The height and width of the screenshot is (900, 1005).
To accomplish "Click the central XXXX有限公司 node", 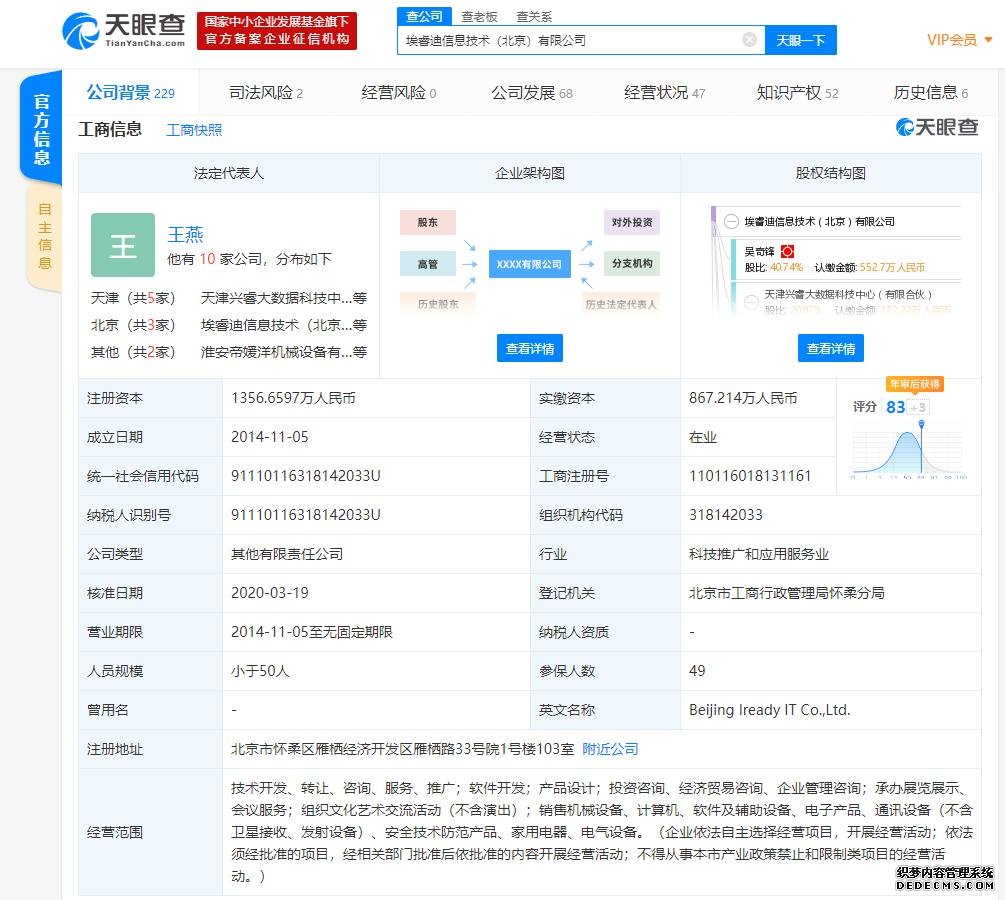I will point(529,264).
